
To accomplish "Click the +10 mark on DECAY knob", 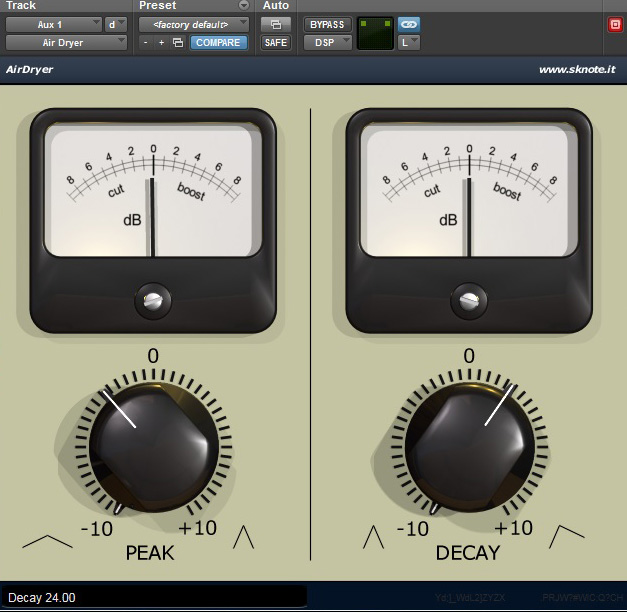I will [513, 528].
